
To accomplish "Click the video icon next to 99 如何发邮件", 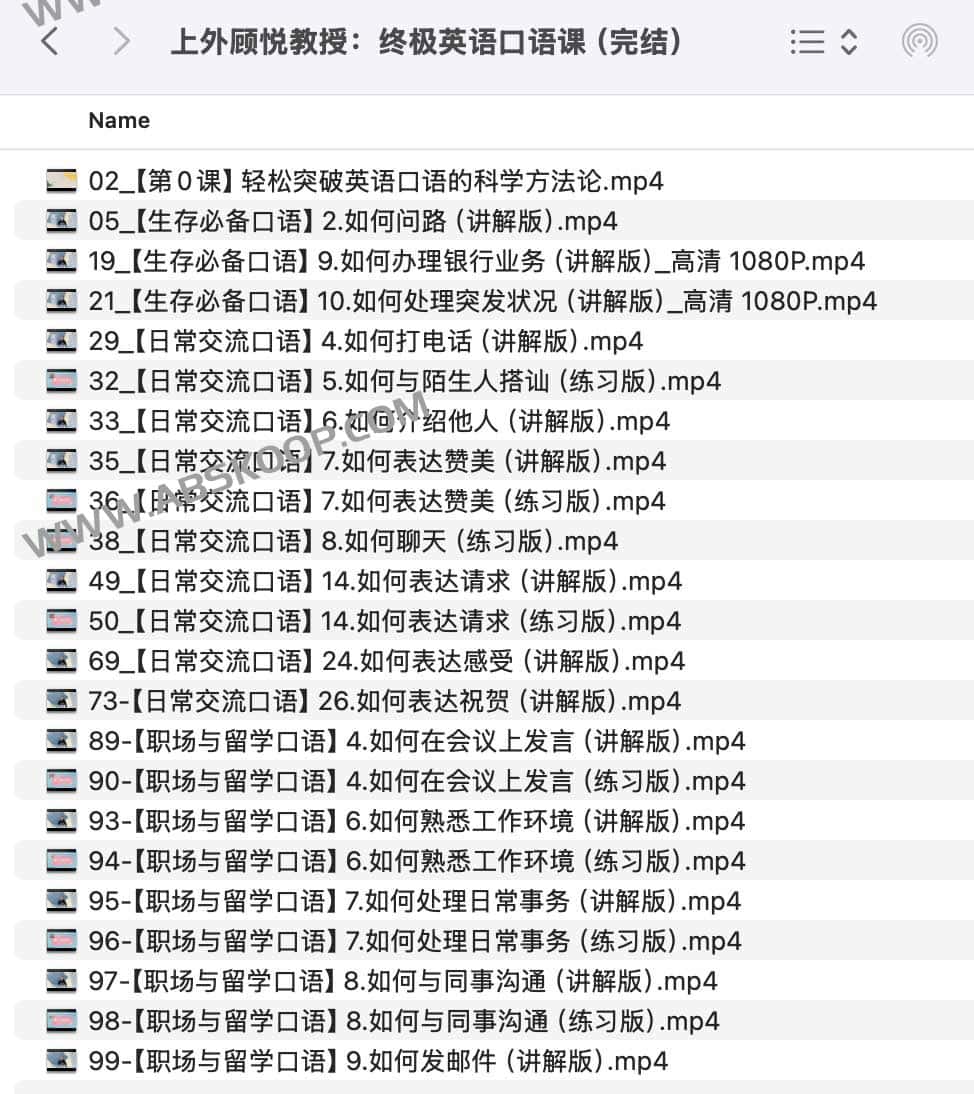I will click(x=61, y=1061).
